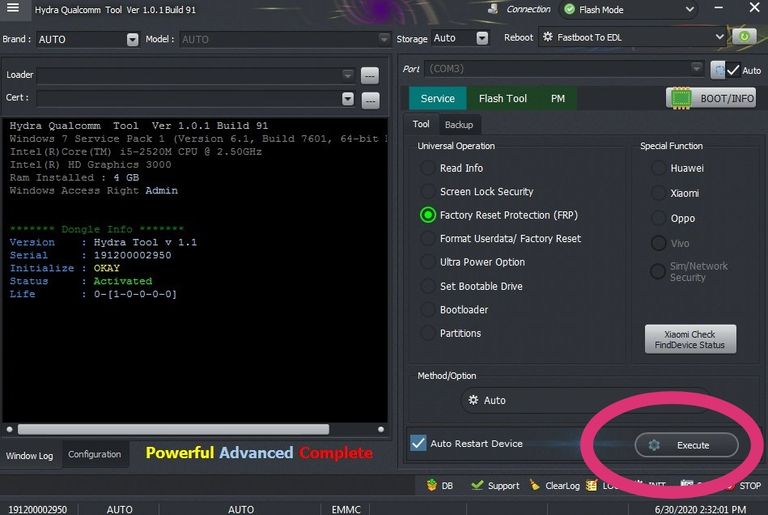The width and height of the screenshot is (768, 515).
Task: Click the gear icon on Execute
Action: [x=654, y=445]
